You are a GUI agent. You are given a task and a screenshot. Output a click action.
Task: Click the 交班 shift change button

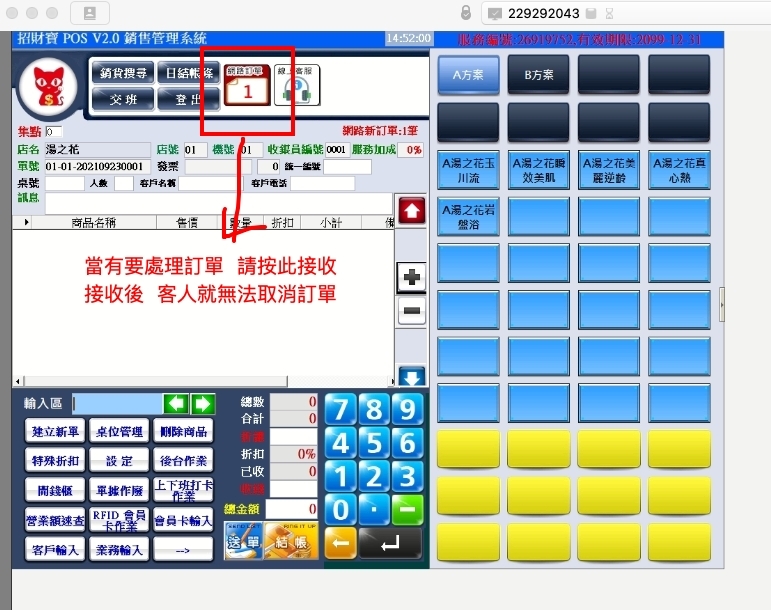[x=123, y=100]
